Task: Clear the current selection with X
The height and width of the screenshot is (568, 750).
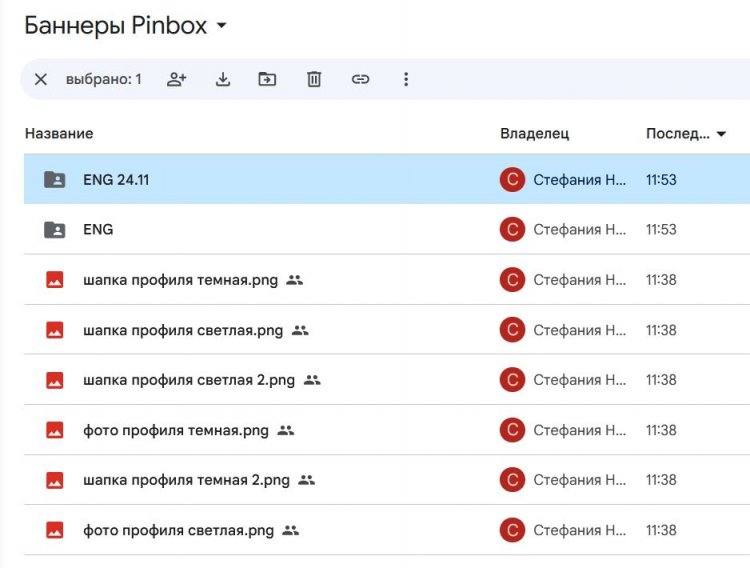Action: (x=41, y=80)
